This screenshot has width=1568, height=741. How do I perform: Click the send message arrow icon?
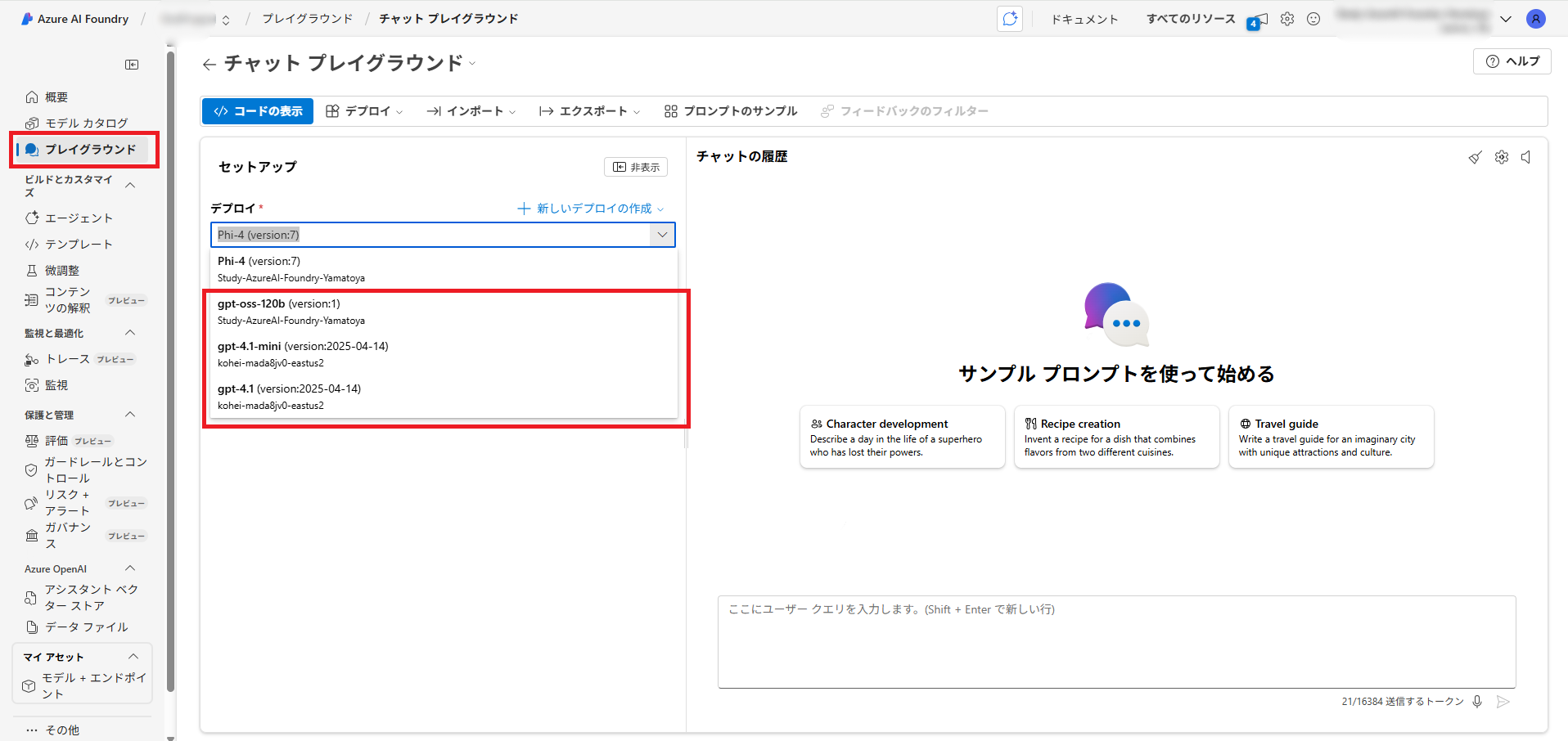[1503, 702]
